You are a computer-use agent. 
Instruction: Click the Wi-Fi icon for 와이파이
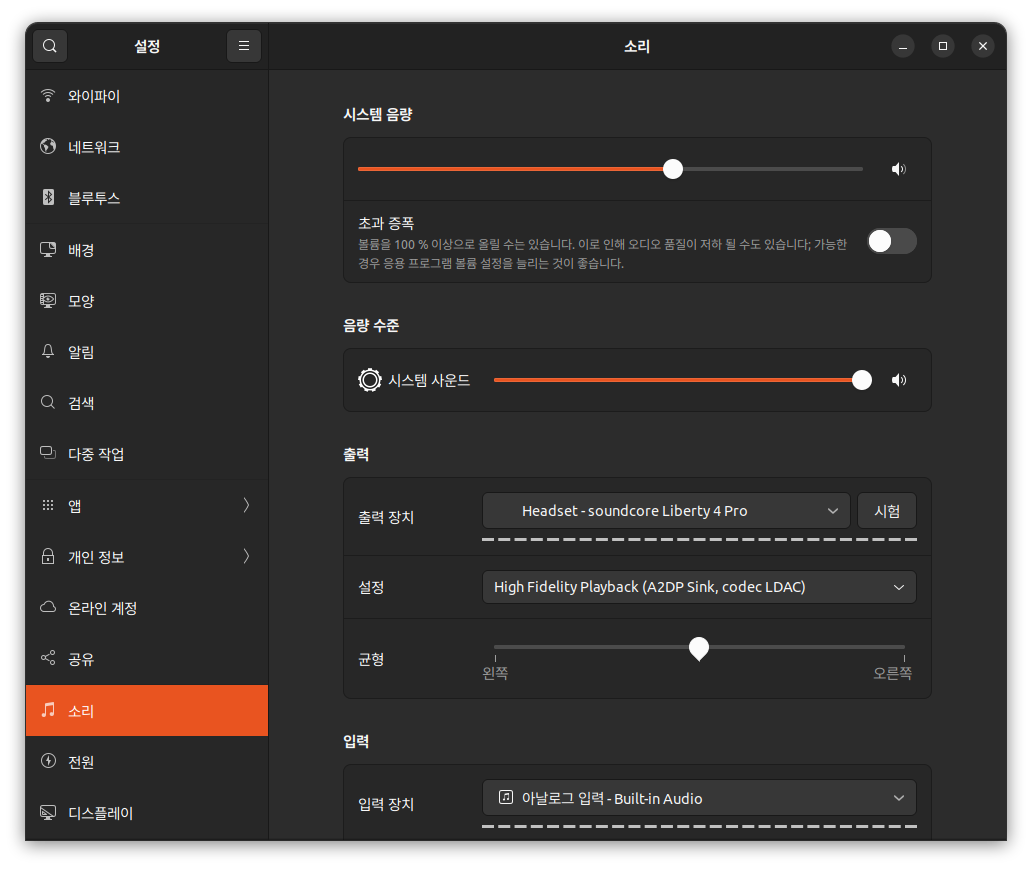[x=48, y=95]
